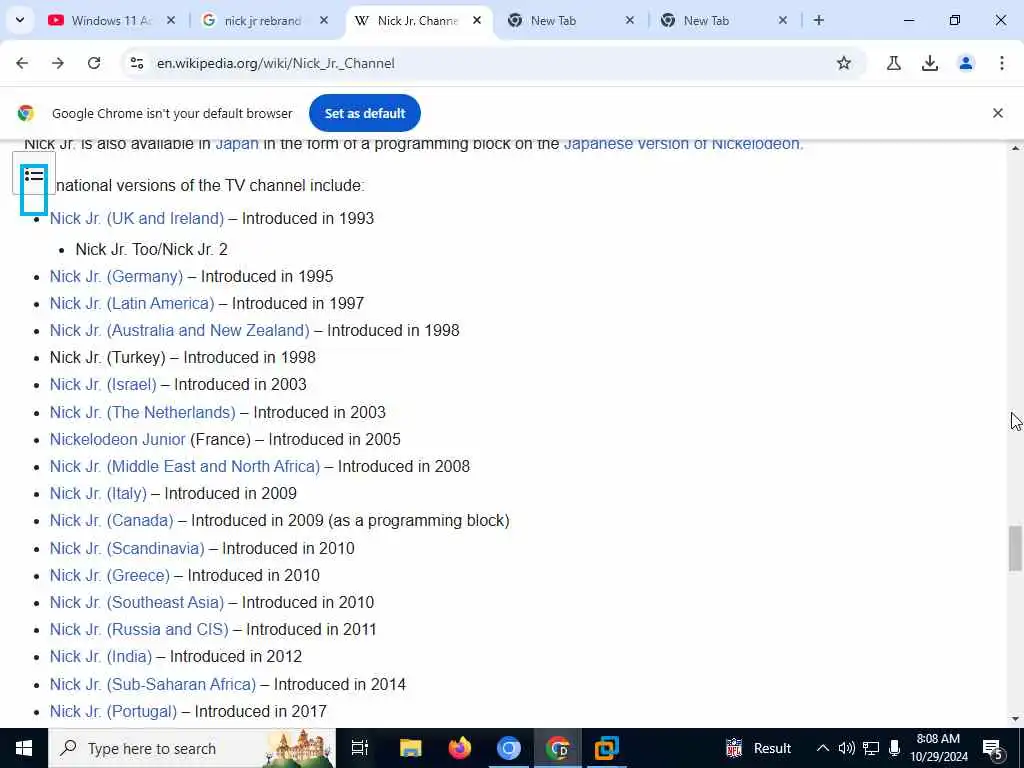Close the Nick Jr. Channel tab
1024x768 pixels.
pyautogui.click(x=477, y=20)
